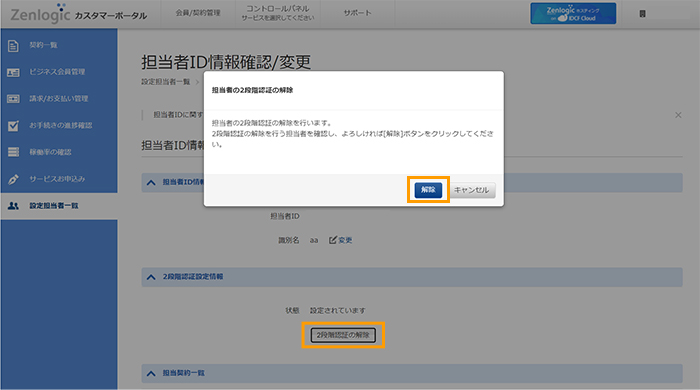Click the 識別名 value aa
700x390 pixels.
314,241
